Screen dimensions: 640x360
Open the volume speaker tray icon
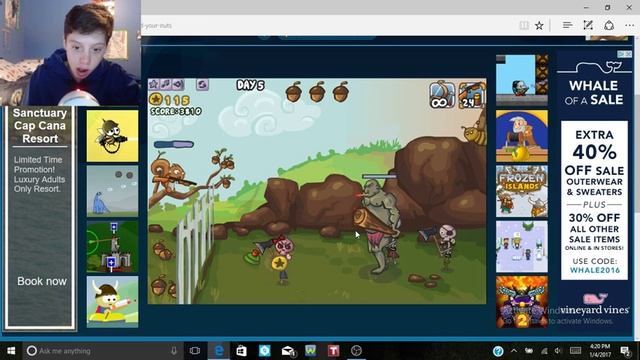coord(558,351)
